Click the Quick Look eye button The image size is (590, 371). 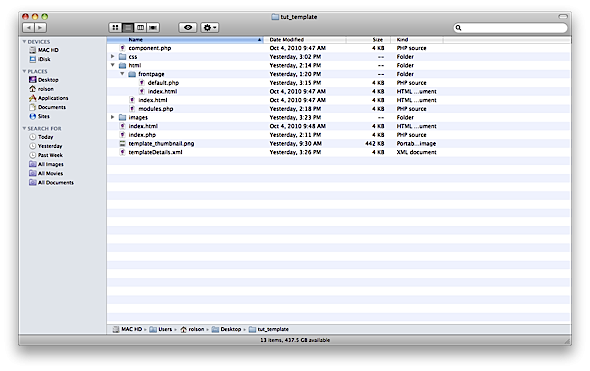tap(187, 27)
